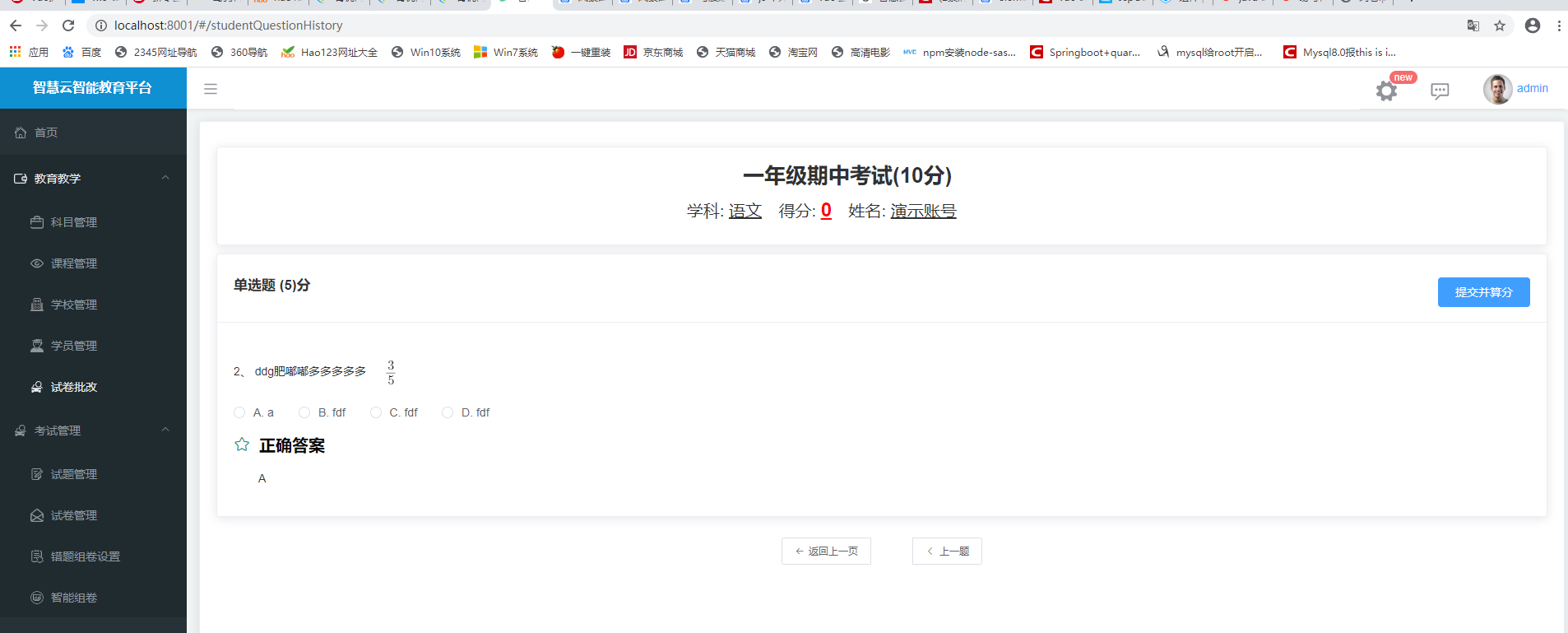Image resolution: width=1568 pixels, height=633 pixels.
Task: Click the 科目管理 briefcase icon
Action: [x=37, y=222]
